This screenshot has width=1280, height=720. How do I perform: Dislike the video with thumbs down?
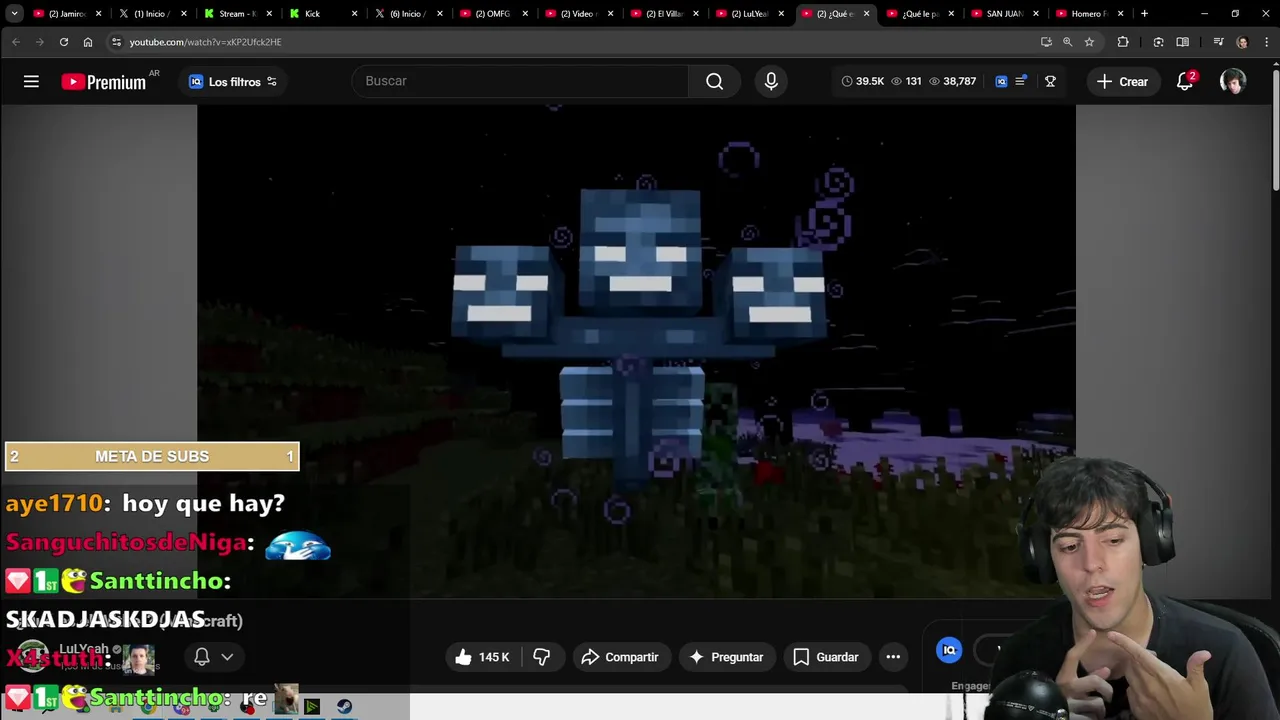pos(541,657)
